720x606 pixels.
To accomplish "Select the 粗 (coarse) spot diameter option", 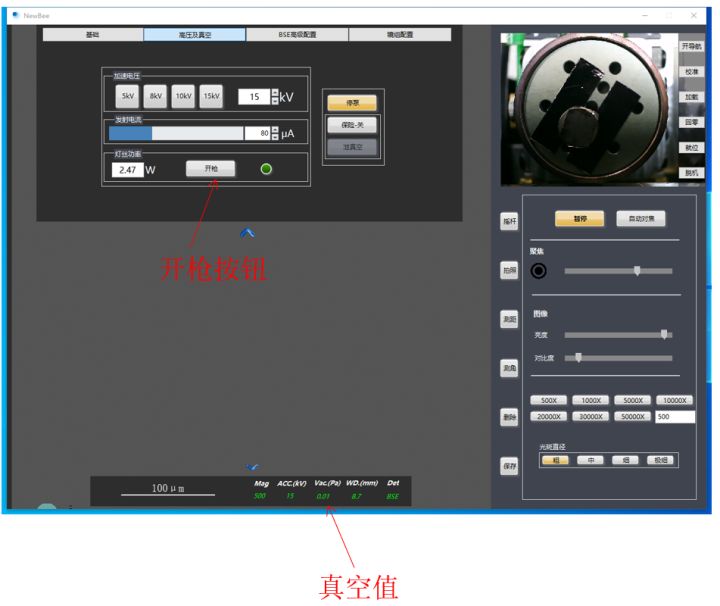I will 555,460.
